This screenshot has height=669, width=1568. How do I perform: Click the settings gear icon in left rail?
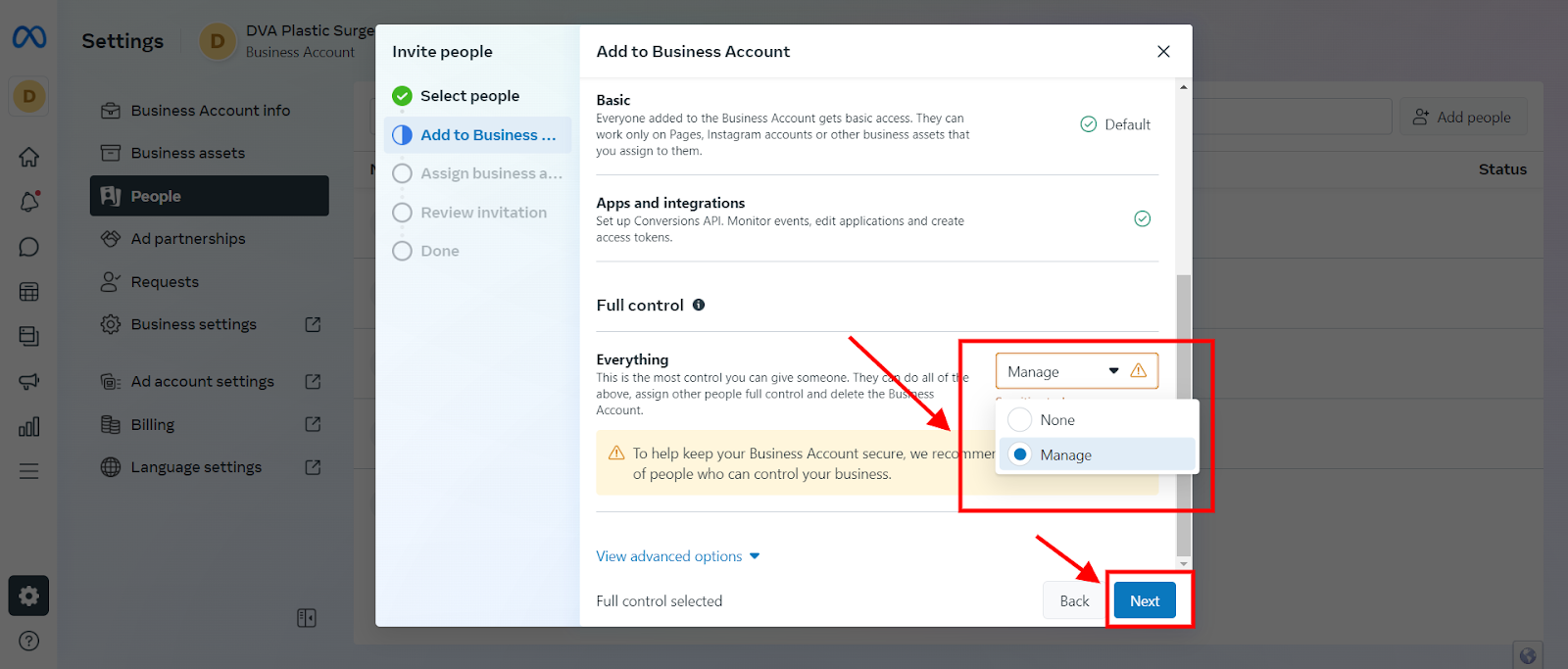[28, 596]
